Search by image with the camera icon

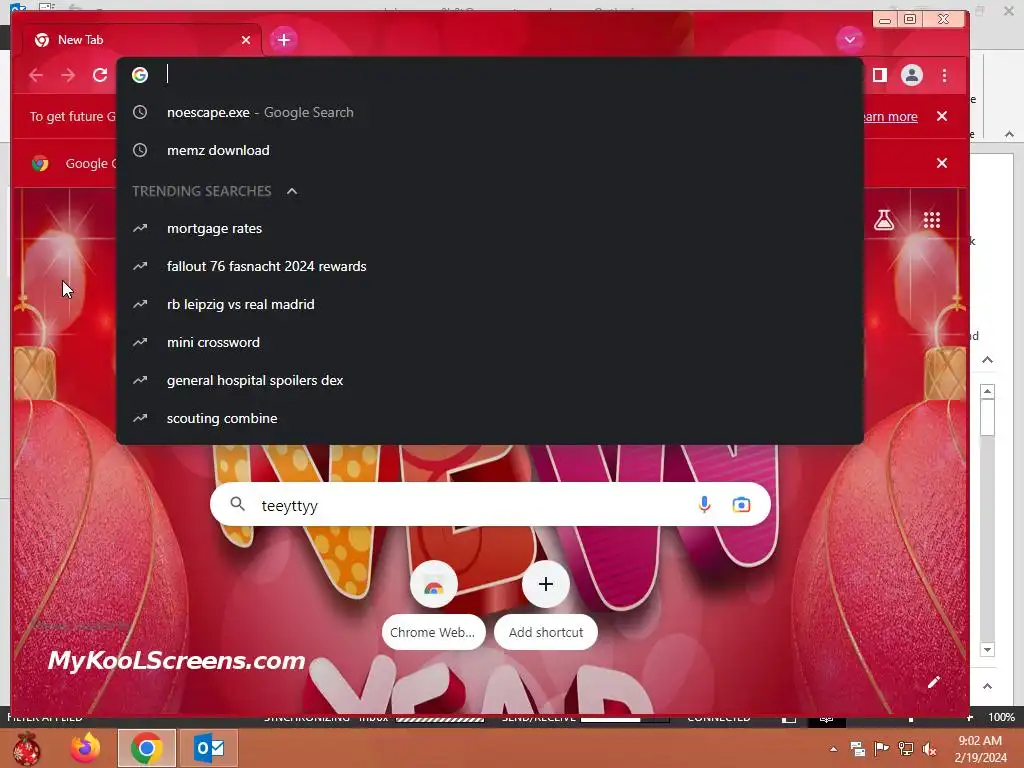(x=741, y=505)
